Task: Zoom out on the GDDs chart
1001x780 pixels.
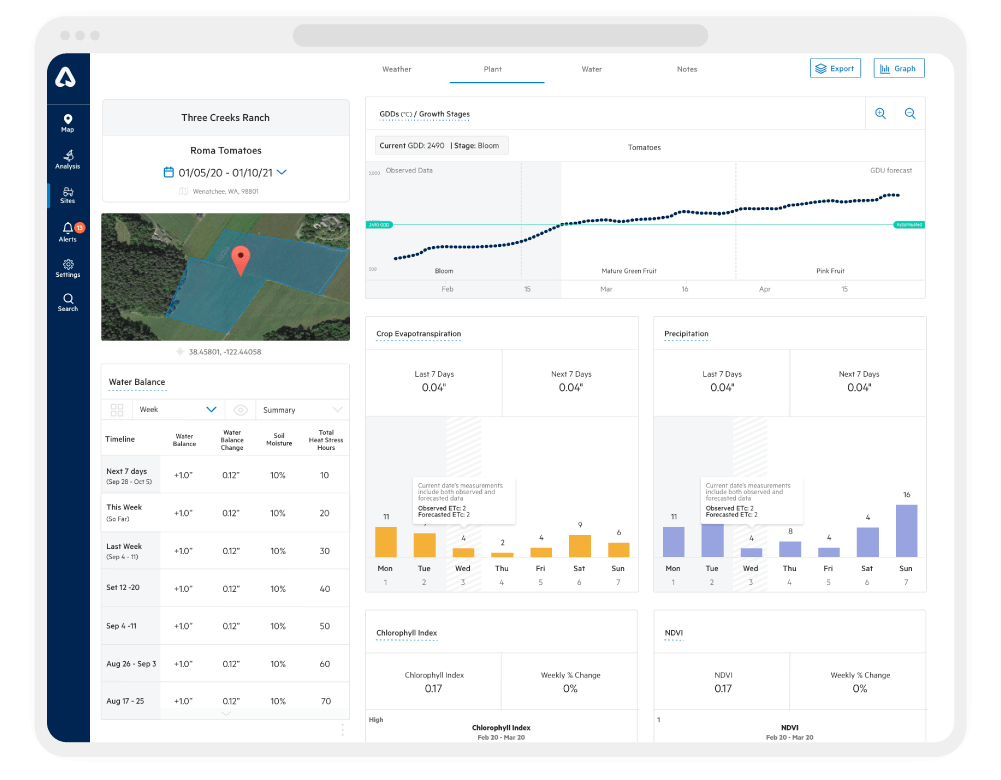Action: 910,114
